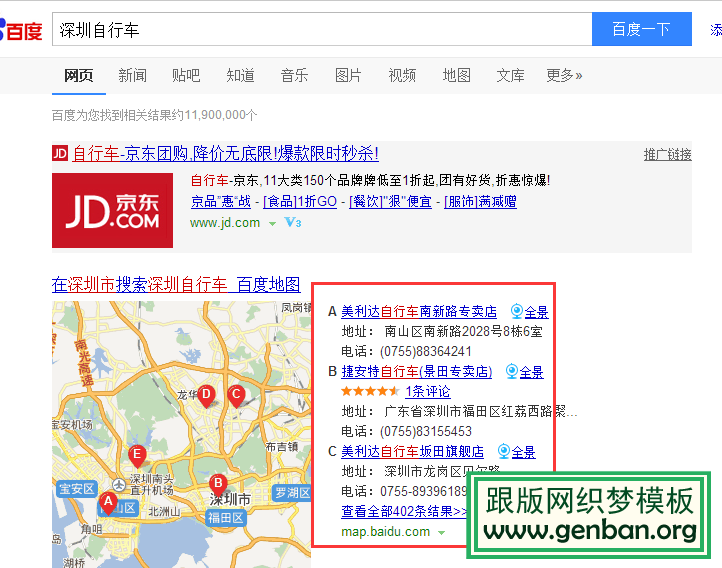Open the [餐饮]"狠"便宜 link
The width and height of the screenshot is (722, 568).
tap(390, 202)
